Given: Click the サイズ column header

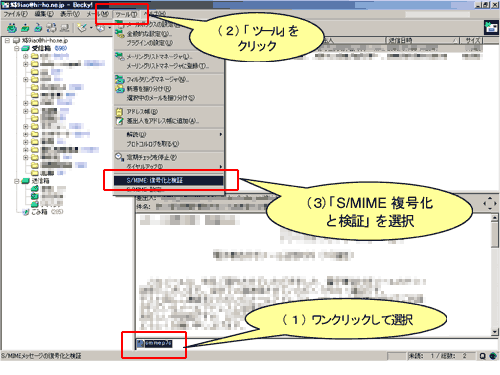Looking at the screenshot, I should (472, 40).
